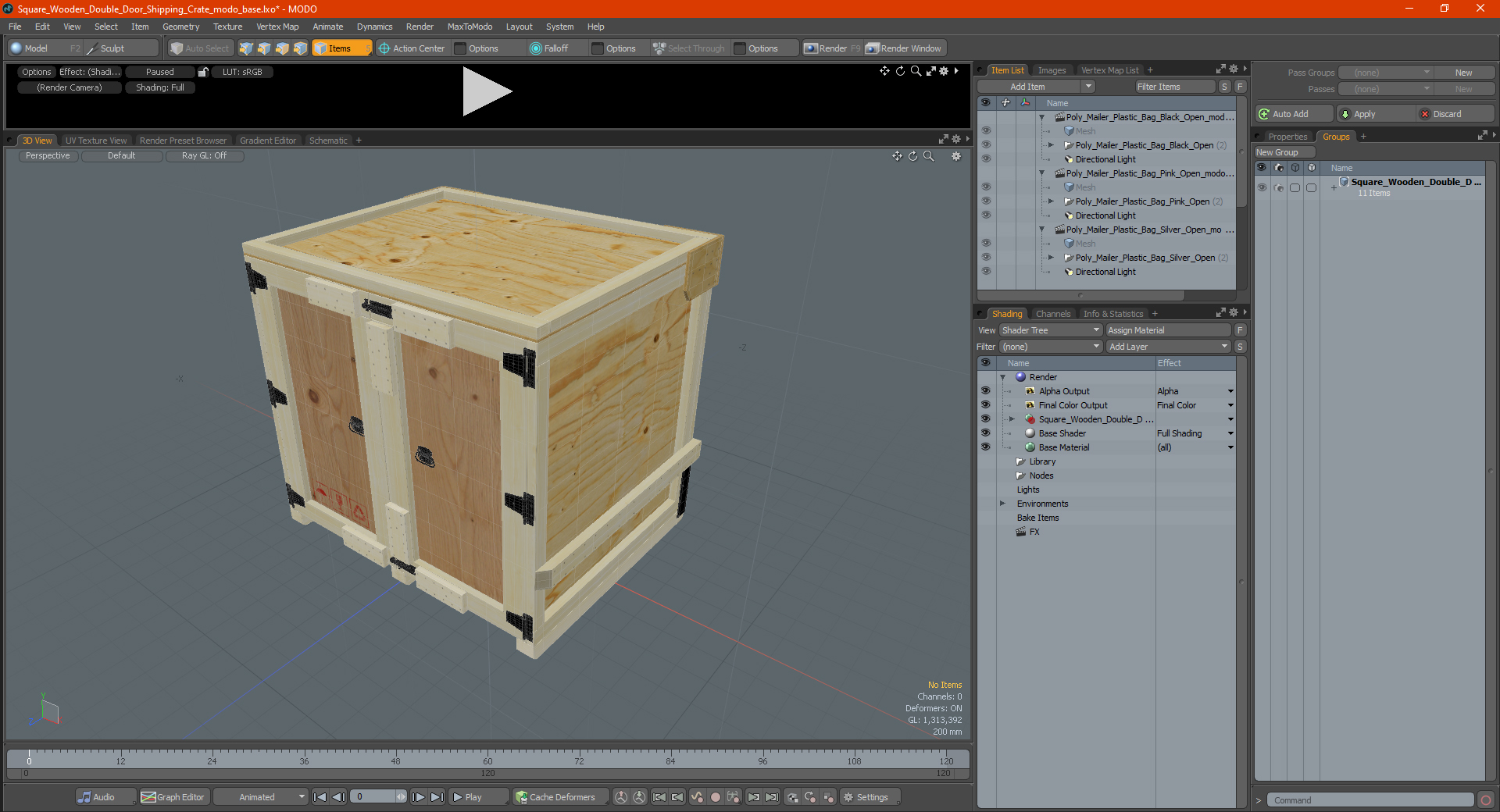The image size is (1500, 812).
Task: Select the Action Center tool
Action: click(411, 48)
